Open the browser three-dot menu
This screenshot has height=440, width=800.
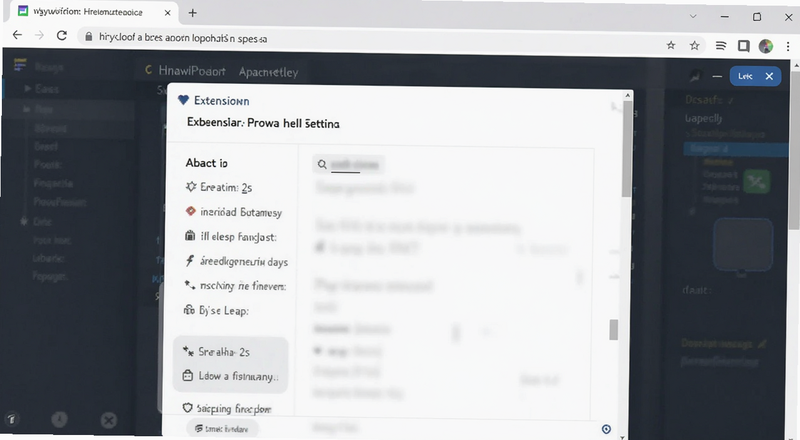(x=788, y=46)
